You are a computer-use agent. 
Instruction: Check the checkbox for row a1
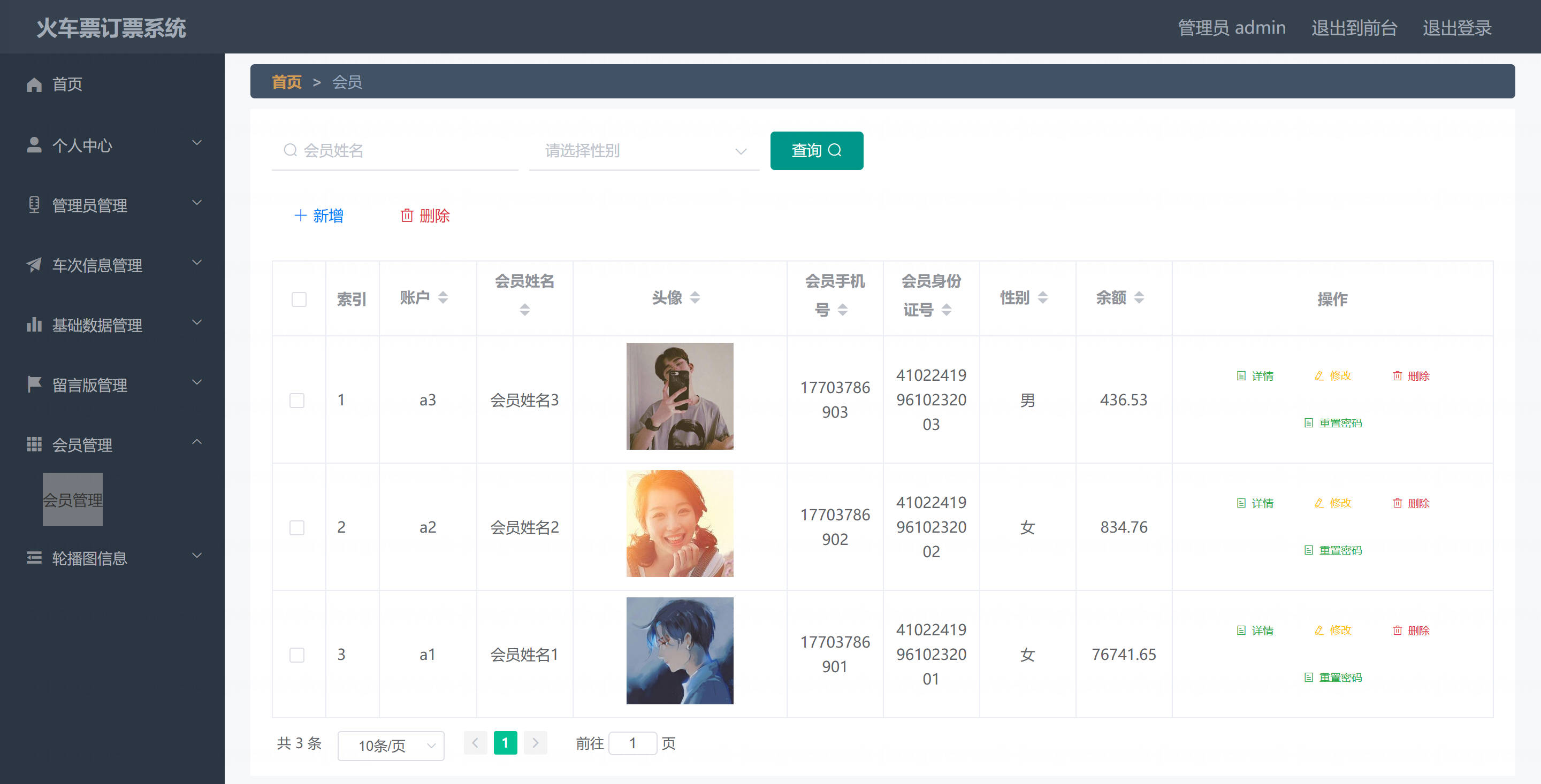(297, 655)
